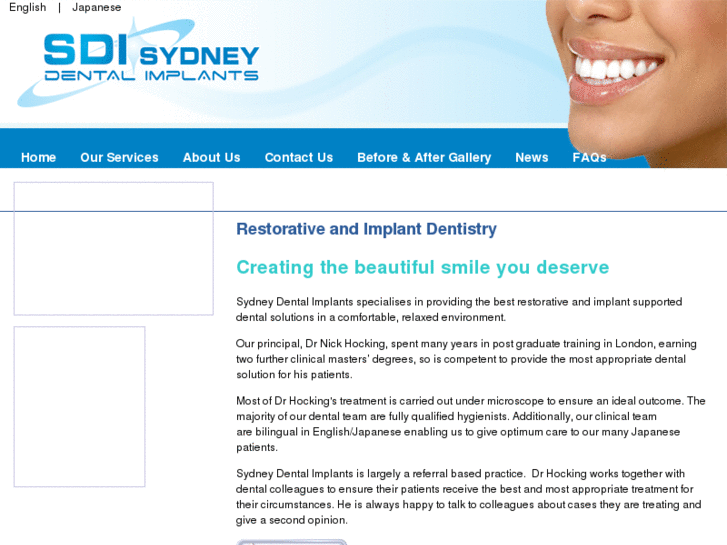Click the paragraph about referral based practice
The image size is (727, 545).
(468, 497)
